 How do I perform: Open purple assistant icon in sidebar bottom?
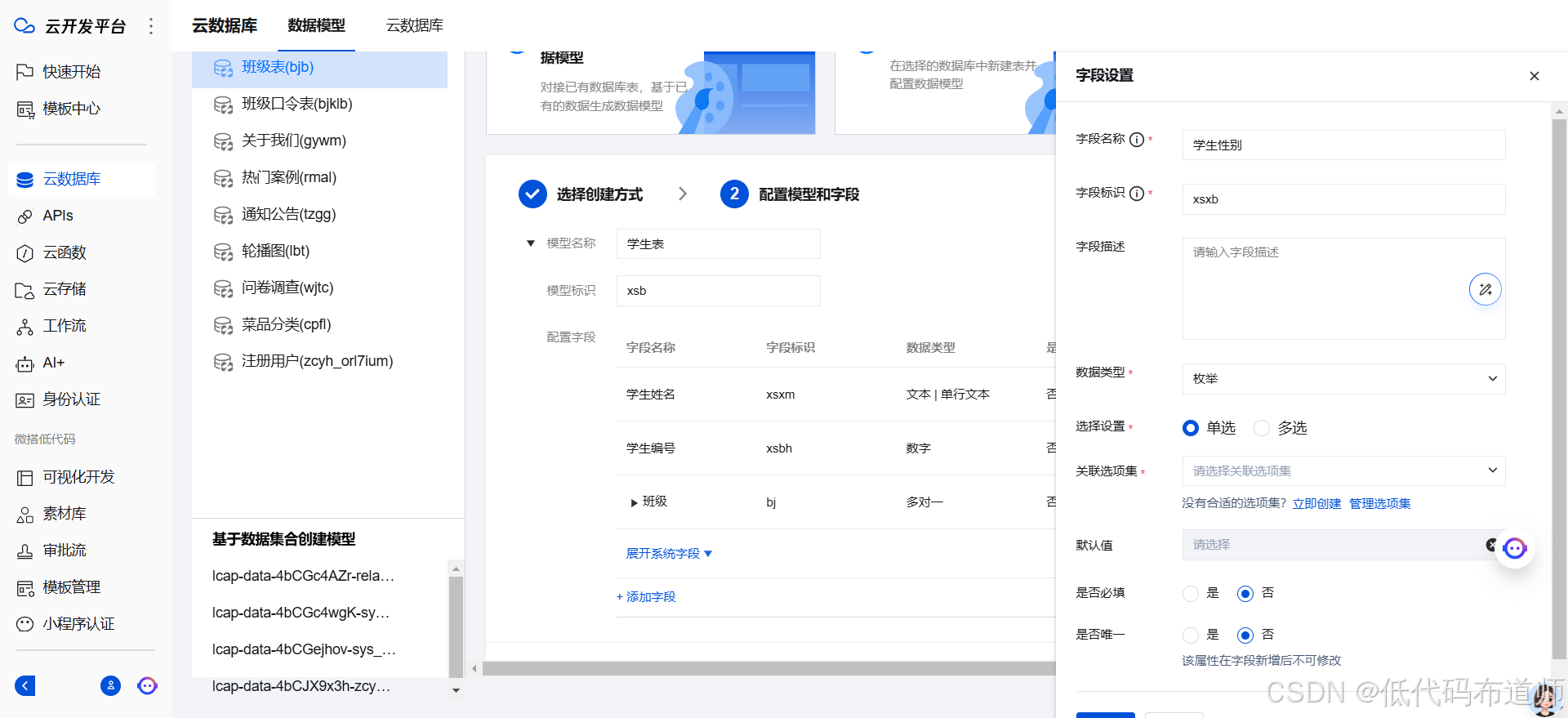(147, 685)
